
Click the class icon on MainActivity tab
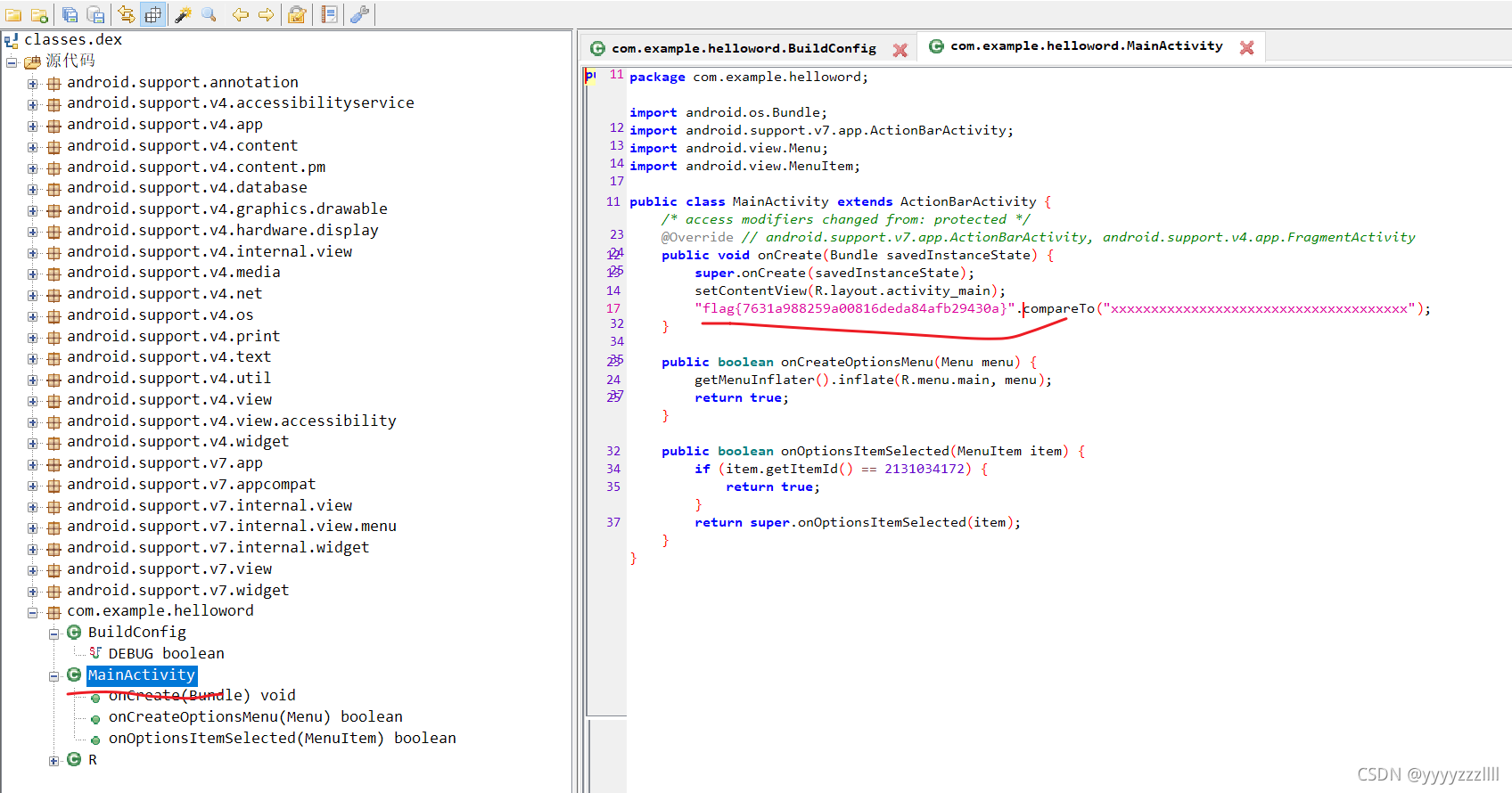click(x=936, y=46)
